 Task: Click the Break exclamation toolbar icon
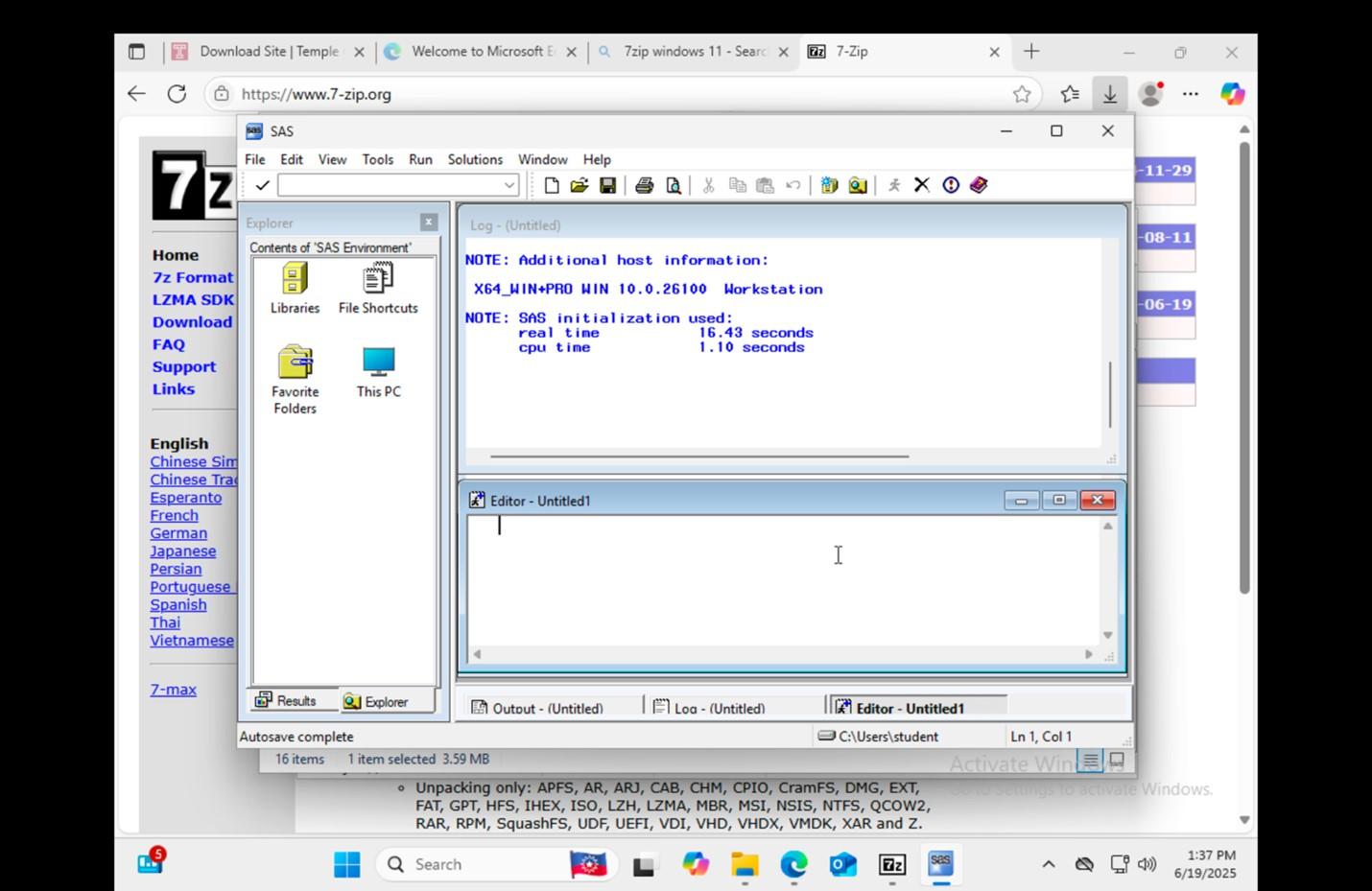(x=951, y=185)
